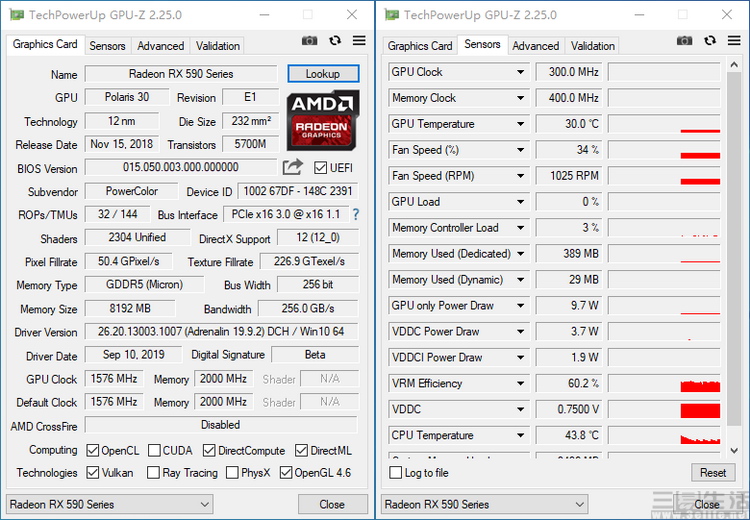This screenshot has width=750, height=520.
Task: Open the GPU Clock sensor dropdown arrow
Action: click(520, 72)
